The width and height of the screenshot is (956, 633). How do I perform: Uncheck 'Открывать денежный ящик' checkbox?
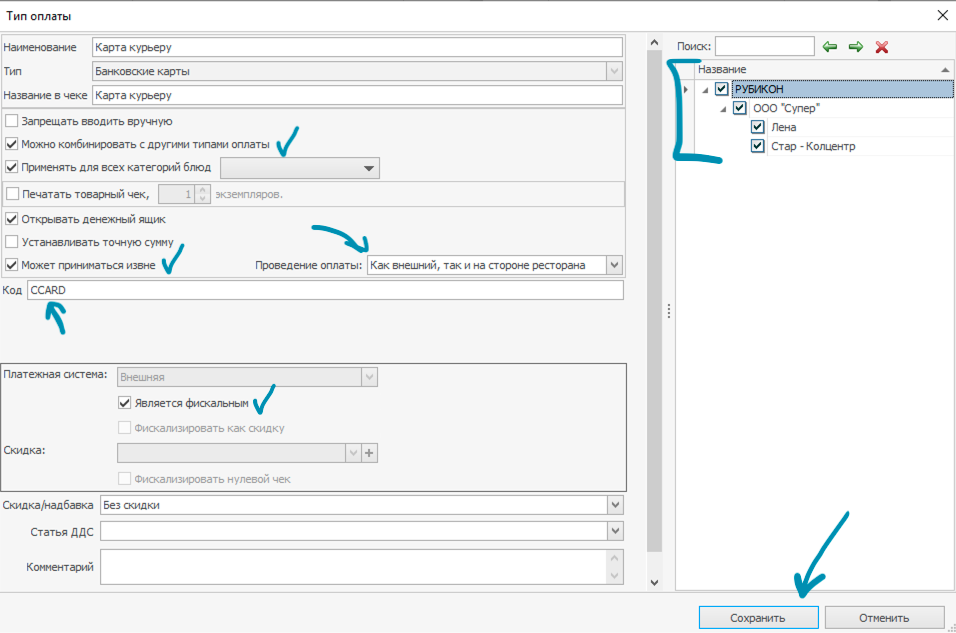tap(12, 219)
